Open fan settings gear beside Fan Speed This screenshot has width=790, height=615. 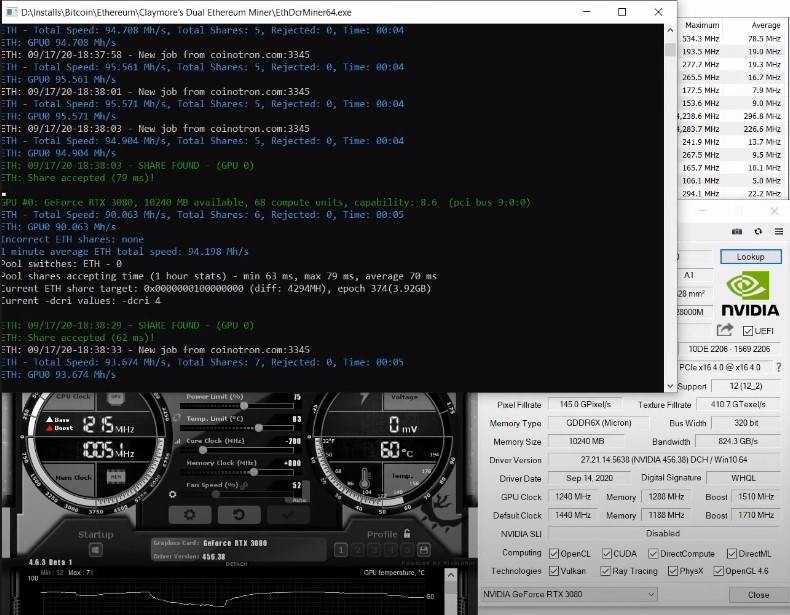pyautogui.click(x=173, y=494)
